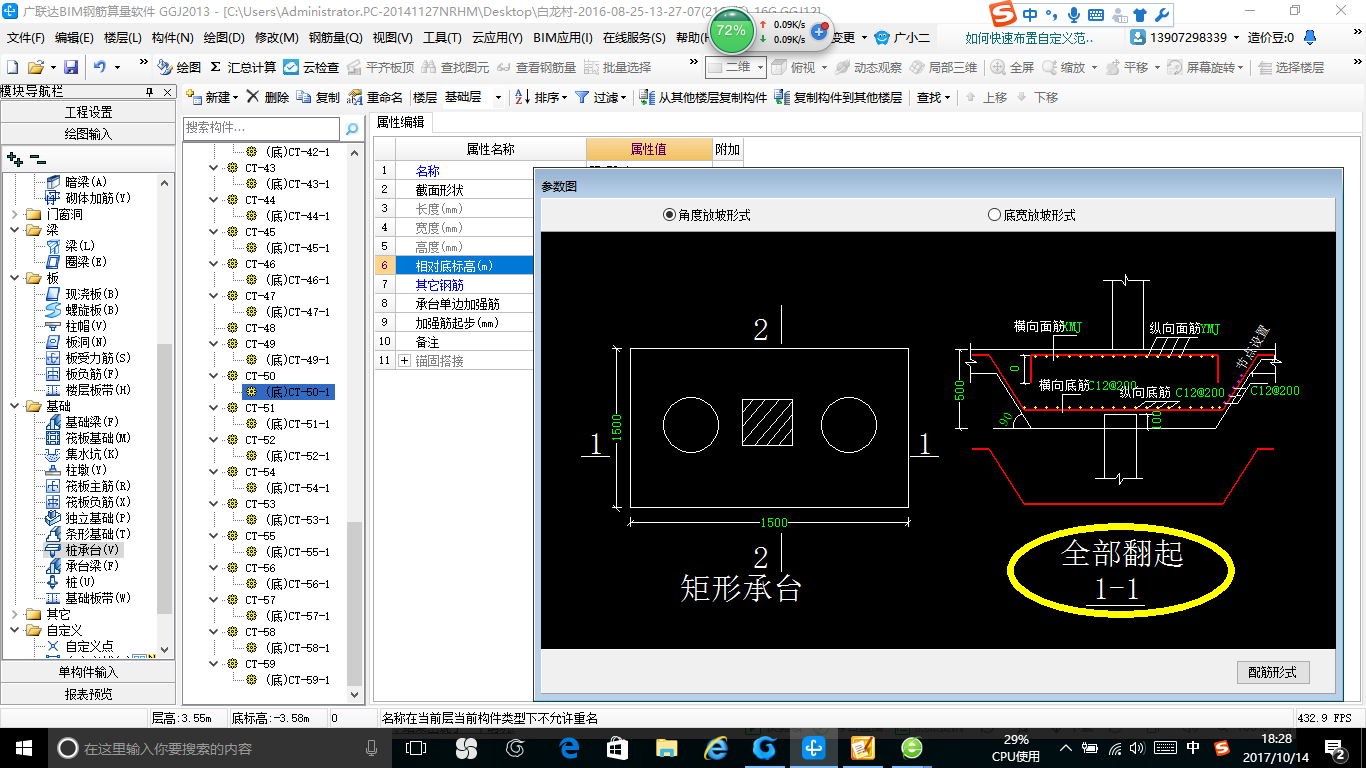This screenshot has width=1366, height=768.
Task: Collapse the CT-50 component node
Action: (214, 376)
